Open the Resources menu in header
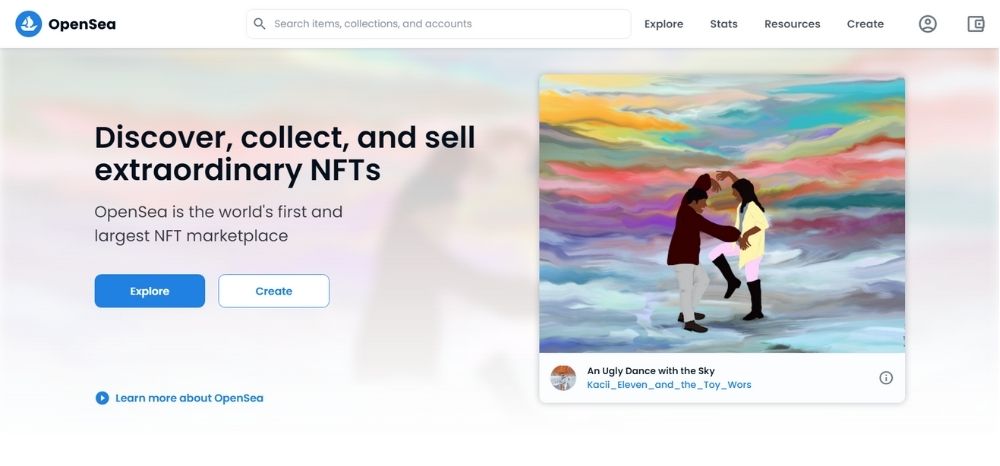 pyautogui.click(x=792, y=24)
